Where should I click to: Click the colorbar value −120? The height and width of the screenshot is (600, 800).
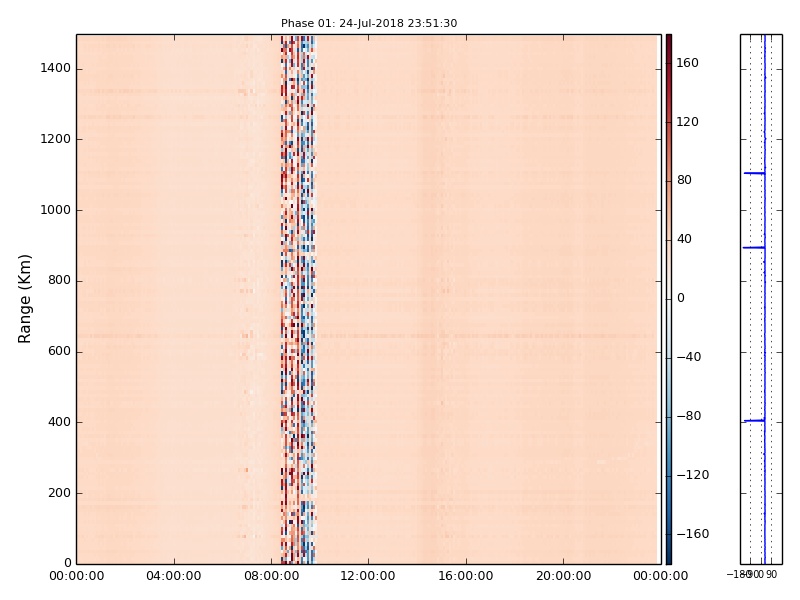pyautogui.click(x=693, y=474)
